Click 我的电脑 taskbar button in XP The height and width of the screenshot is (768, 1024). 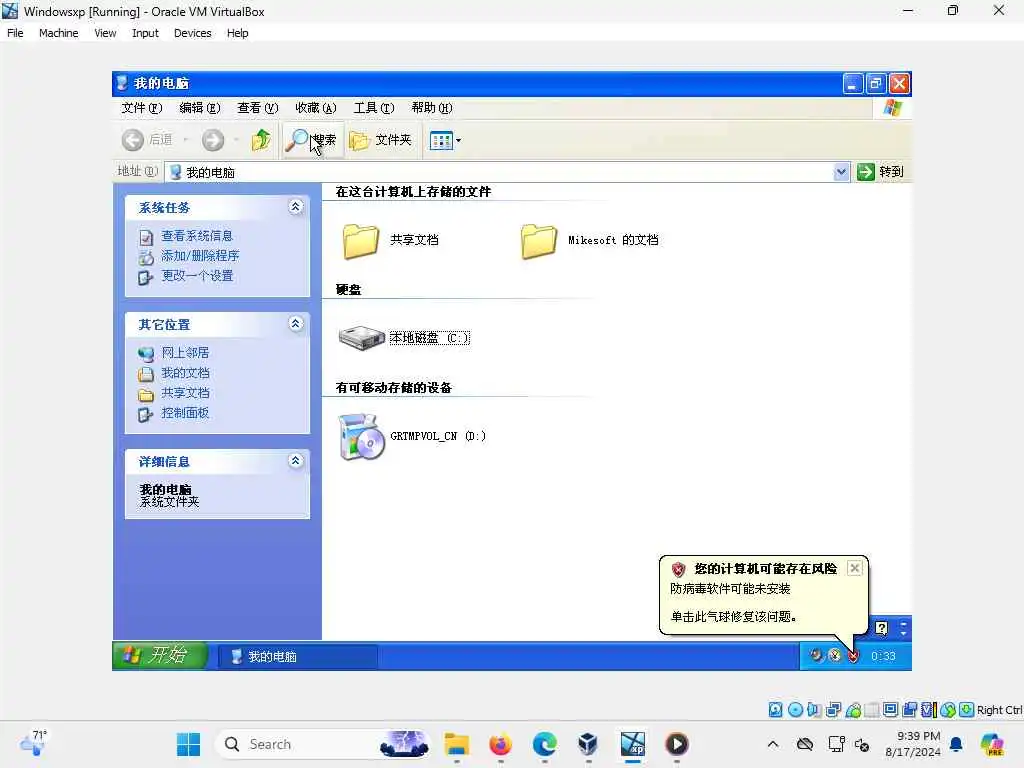pyautogui.click(x=297, y=656)
